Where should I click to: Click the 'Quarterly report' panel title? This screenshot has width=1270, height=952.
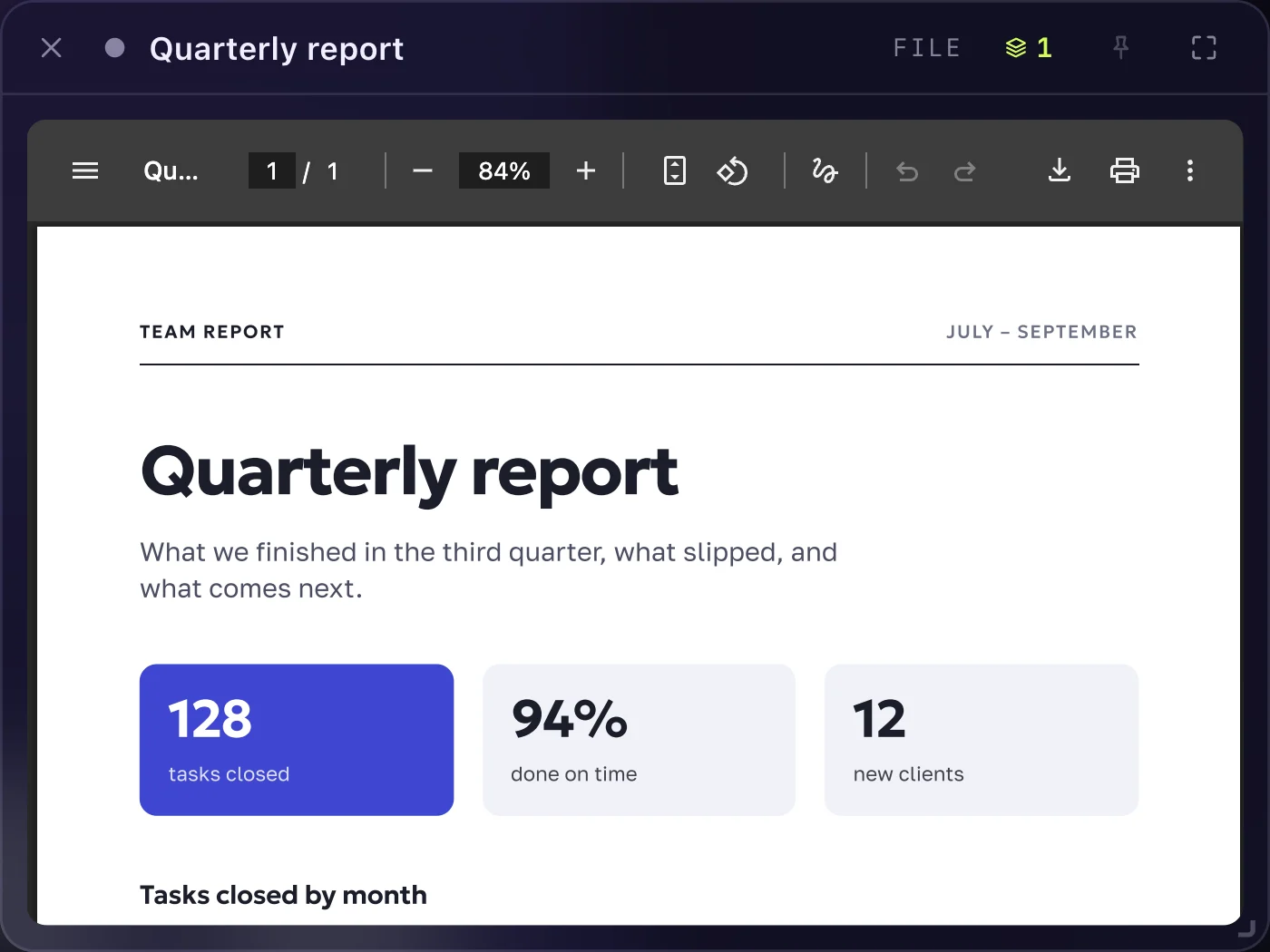click(x=277, y=48)
